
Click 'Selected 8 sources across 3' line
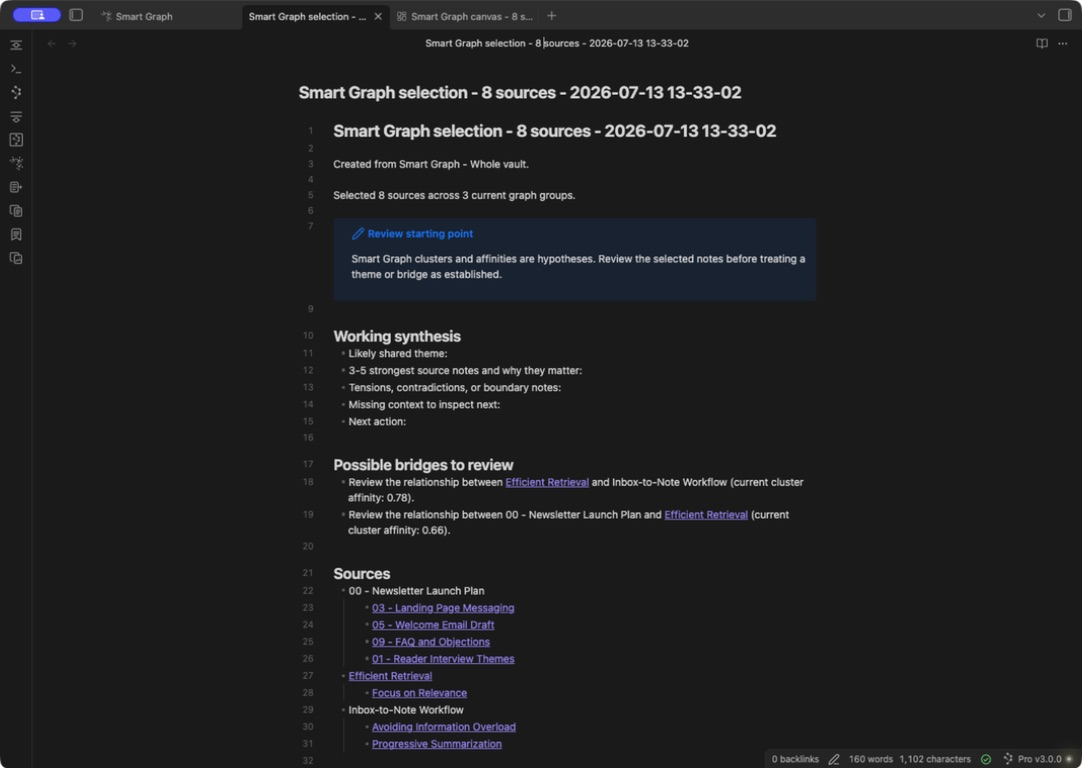pos(454,195)
